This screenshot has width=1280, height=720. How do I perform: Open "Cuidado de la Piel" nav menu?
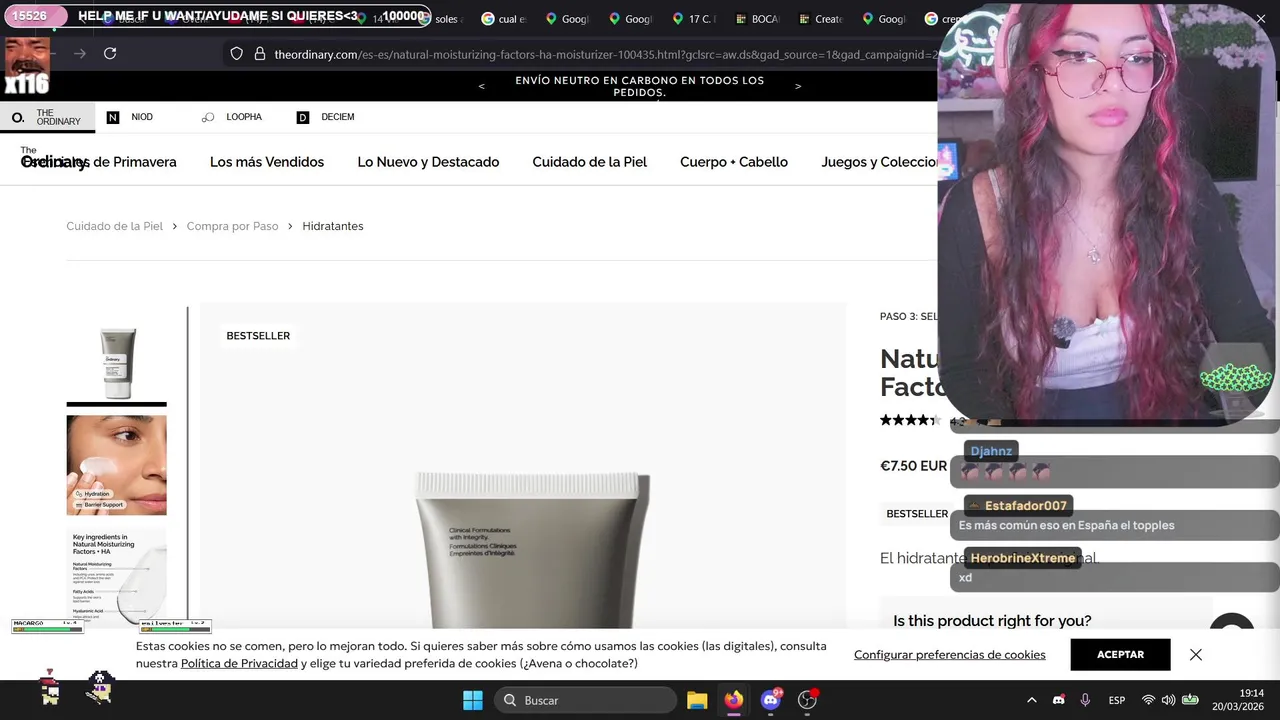click(x=590, y=162)
